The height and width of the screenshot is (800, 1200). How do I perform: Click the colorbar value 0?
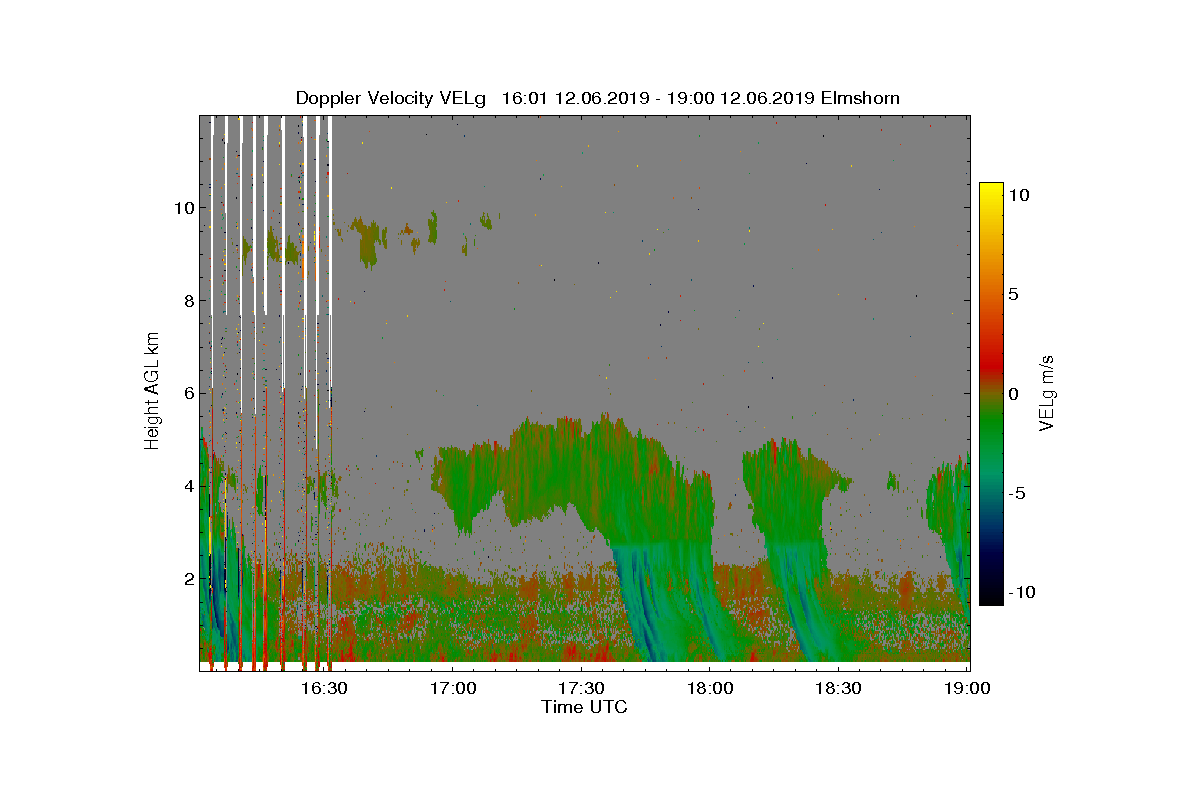coord(1012,393)
